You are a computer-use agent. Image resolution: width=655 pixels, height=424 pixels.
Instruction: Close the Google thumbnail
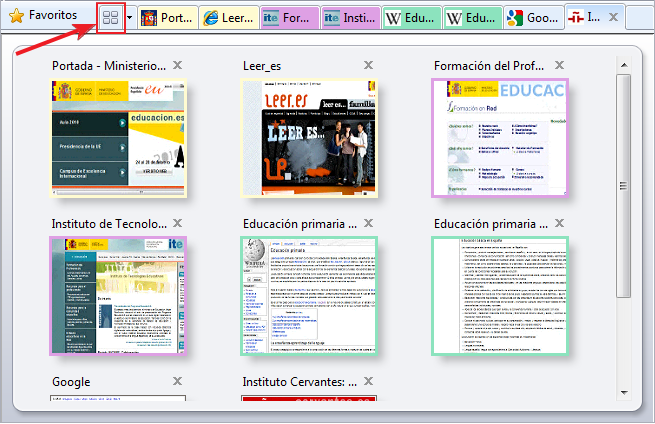click(x=178, y=381)
